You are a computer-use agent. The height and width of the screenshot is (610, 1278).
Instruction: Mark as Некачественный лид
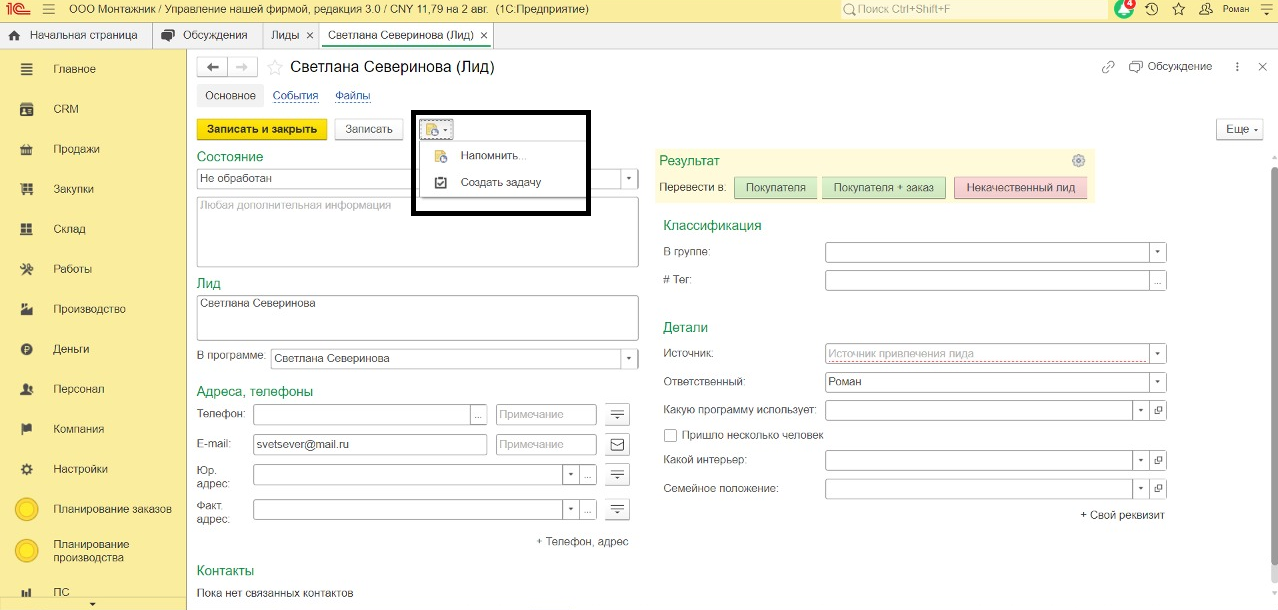tap(1021, 188)
